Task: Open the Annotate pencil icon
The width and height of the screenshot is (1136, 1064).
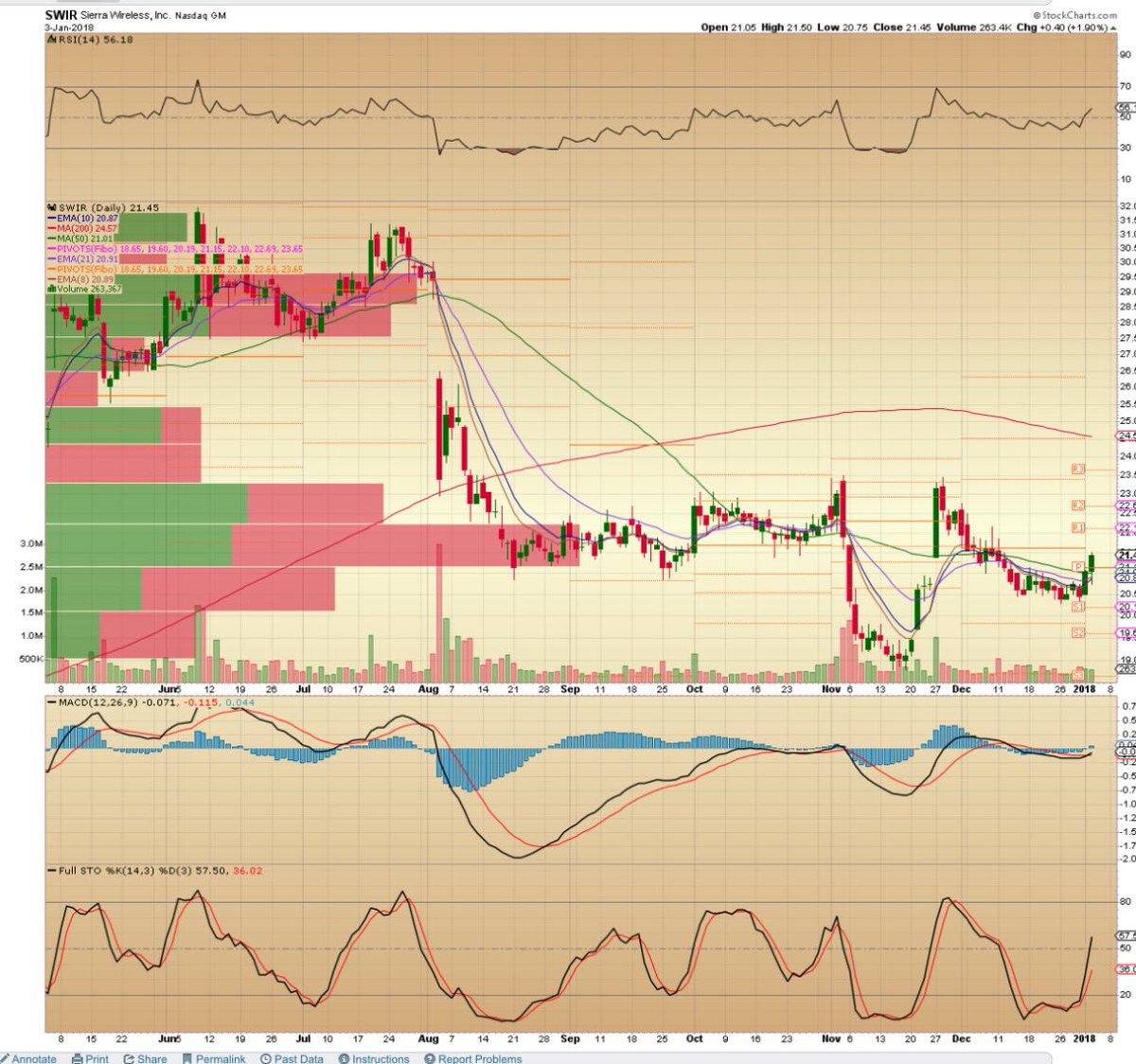Action: coord(8,1057)
